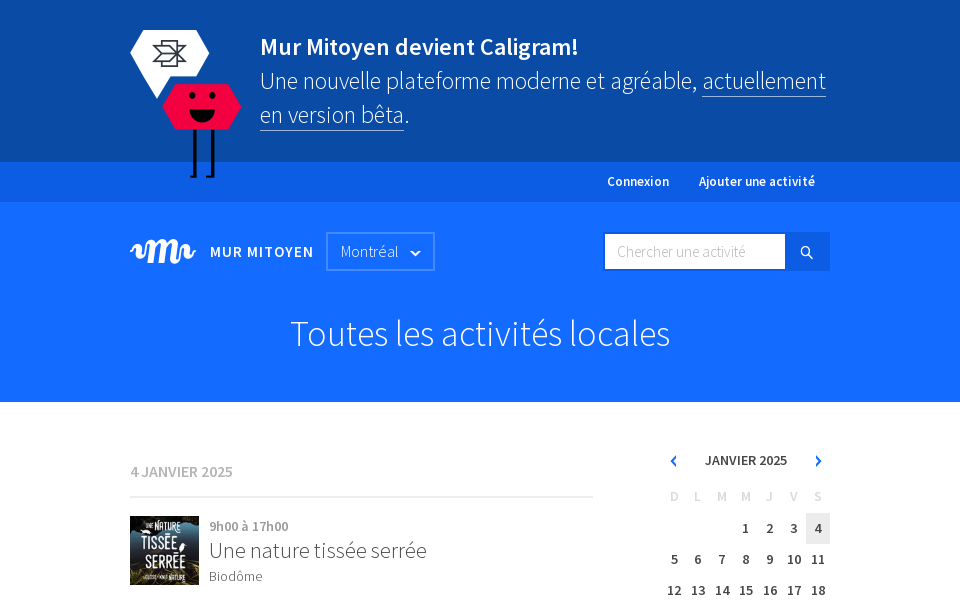The image size is (960, 600).
Task: Open the Connexion menu item
Action: (x=637, y=182)
